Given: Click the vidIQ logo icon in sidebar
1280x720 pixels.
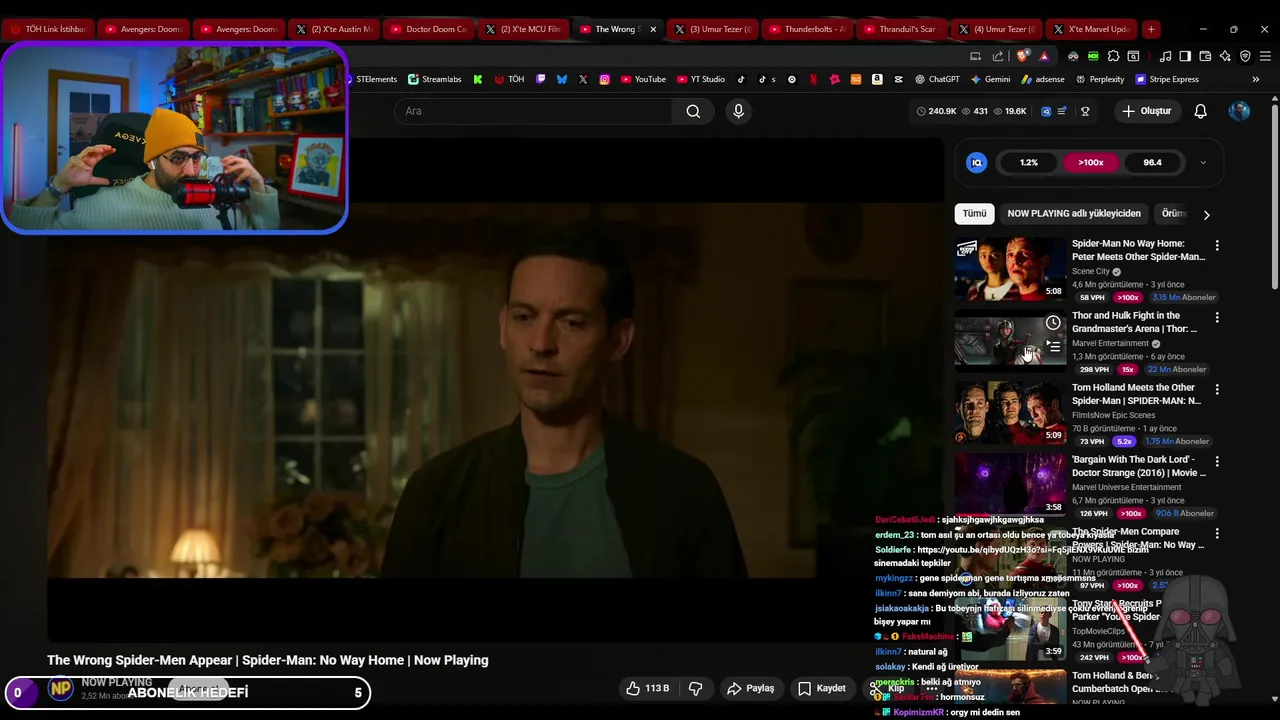Looking at the screenshot, I should coord(977,162).
